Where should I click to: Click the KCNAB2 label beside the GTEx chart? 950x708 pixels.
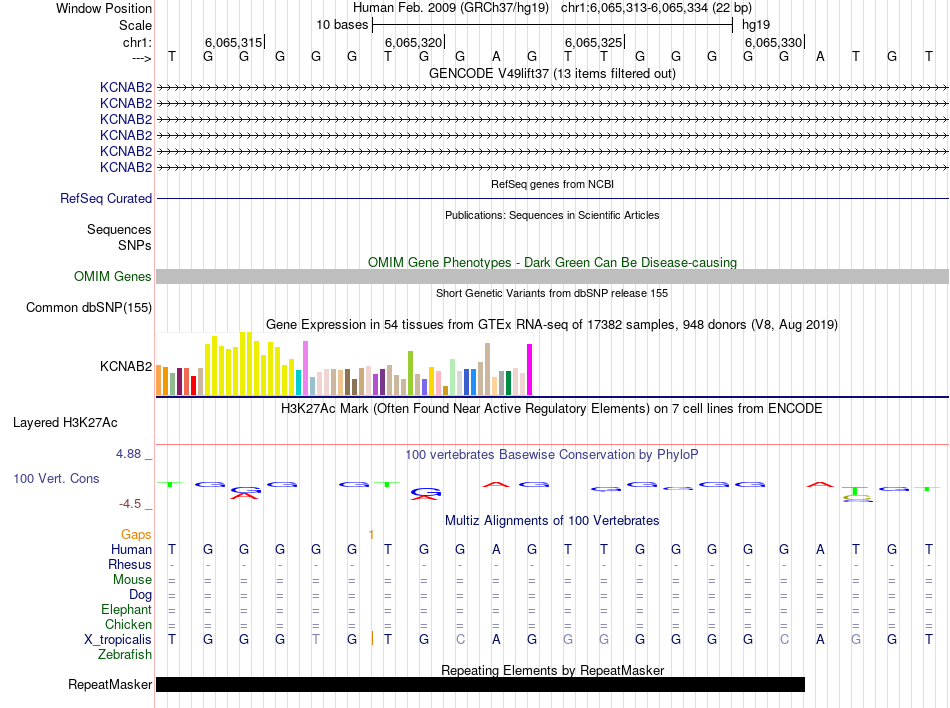[x=126, y=367]
